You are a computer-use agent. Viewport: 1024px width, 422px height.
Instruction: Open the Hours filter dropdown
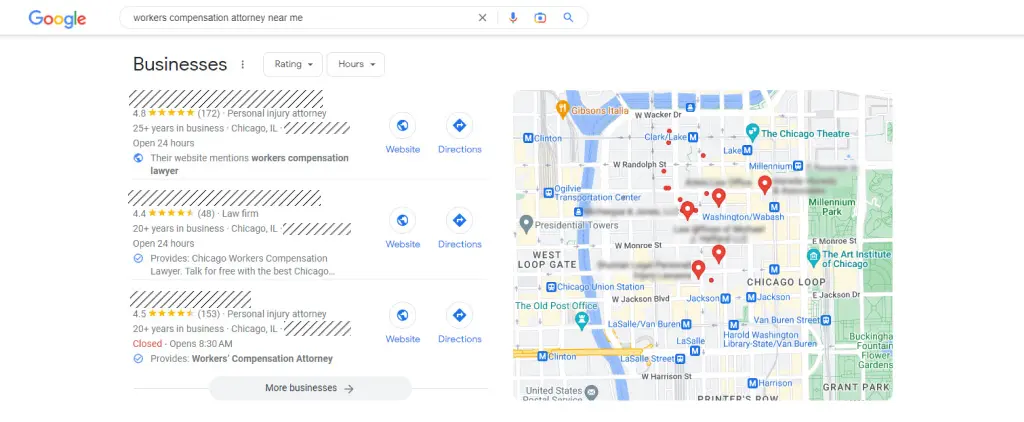point(355,65)
